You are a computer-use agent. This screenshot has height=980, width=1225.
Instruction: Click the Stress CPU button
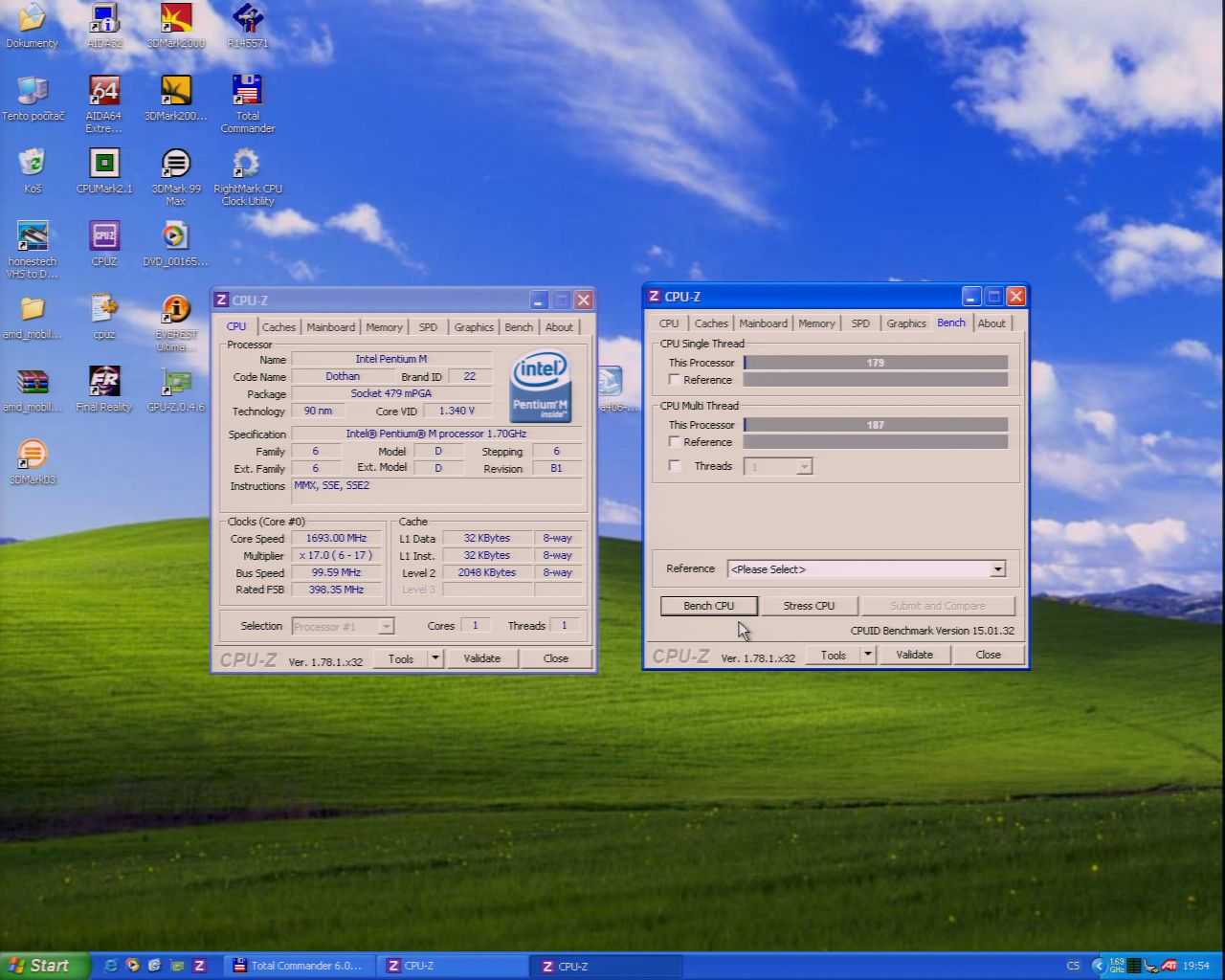809,606
